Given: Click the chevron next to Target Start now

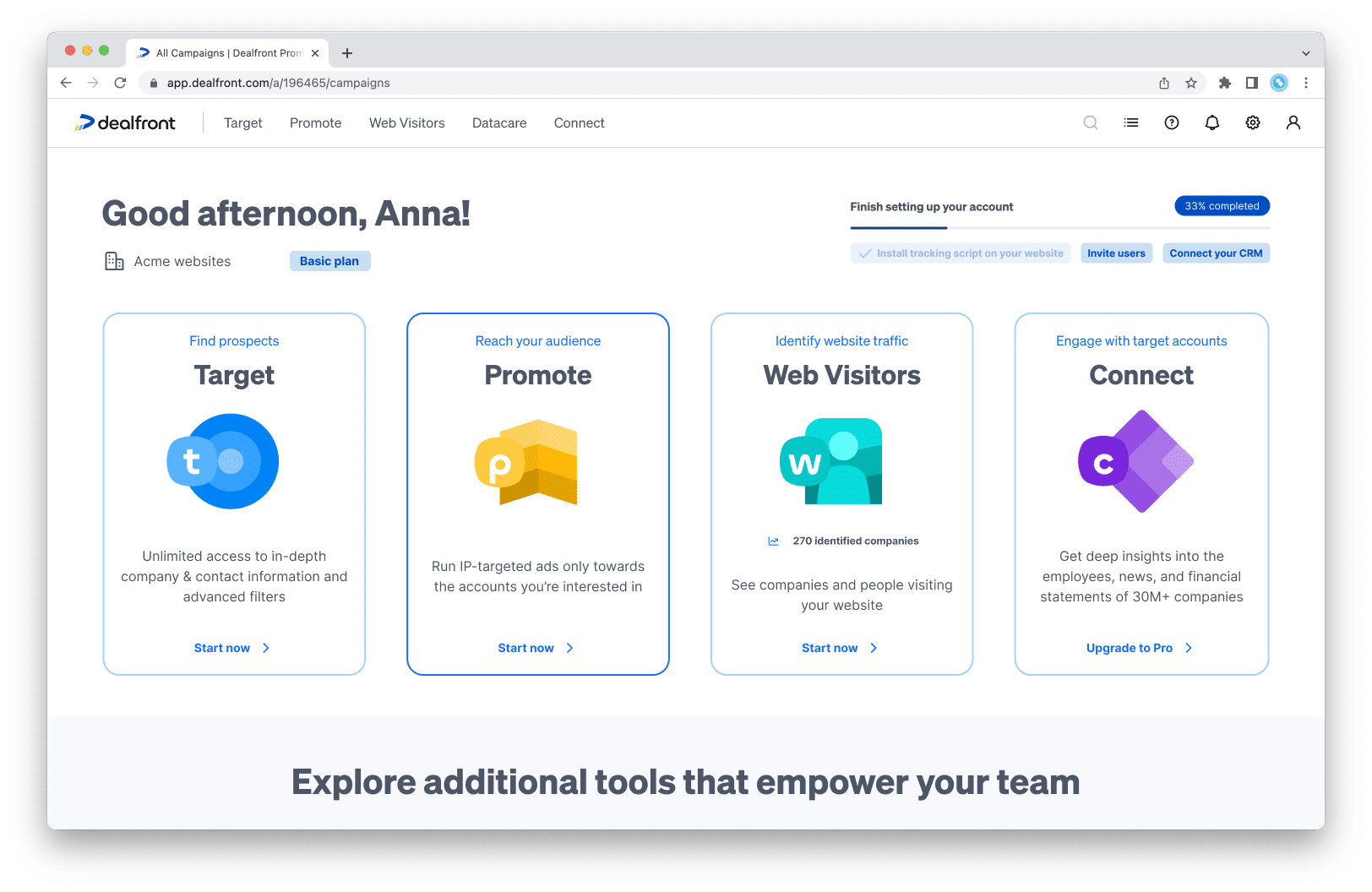Looking at the screenshot, I should tap(266, 648).
